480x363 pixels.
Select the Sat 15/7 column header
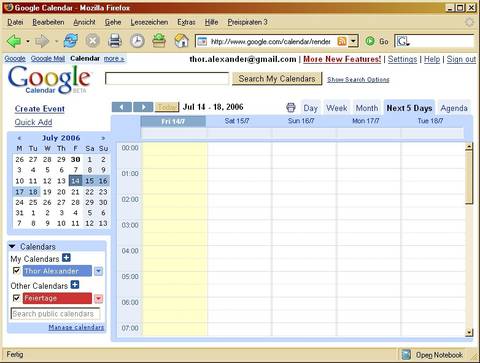[237, 121]
